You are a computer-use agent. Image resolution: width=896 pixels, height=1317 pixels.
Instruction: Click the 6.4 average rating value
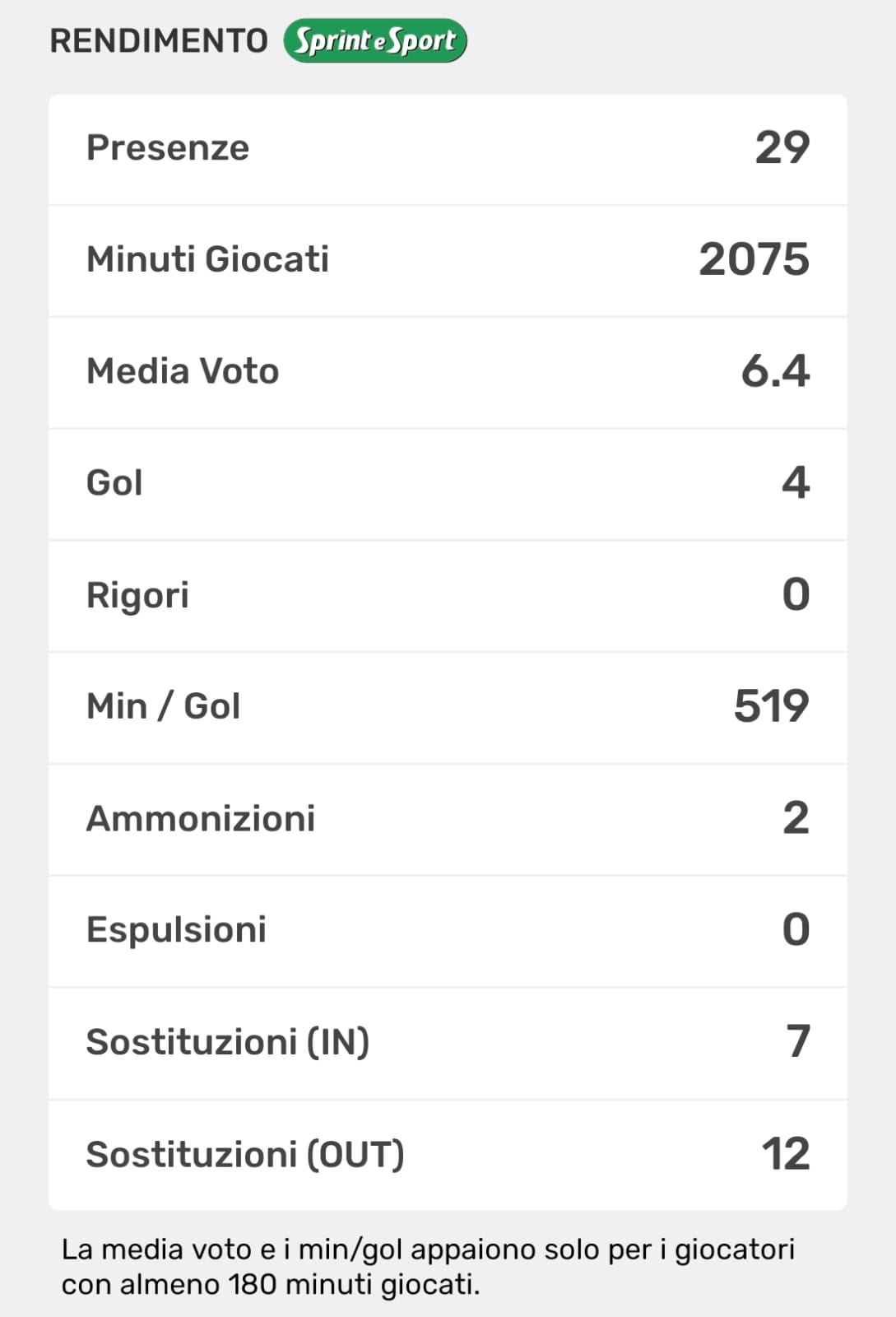775,371
